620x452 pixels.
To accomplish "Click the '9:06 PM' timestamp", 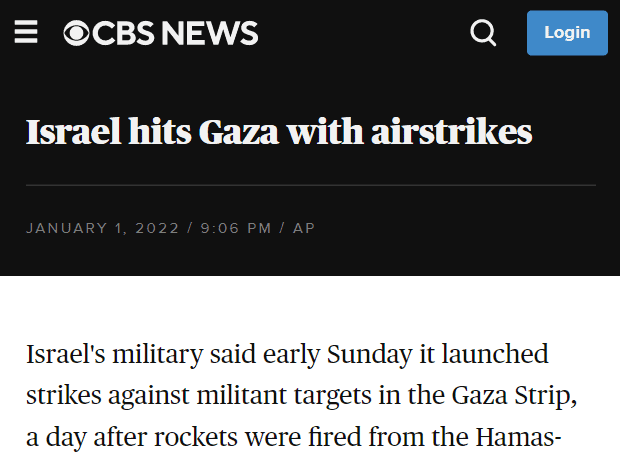I will pyautogui.click(x=236, y=228).
